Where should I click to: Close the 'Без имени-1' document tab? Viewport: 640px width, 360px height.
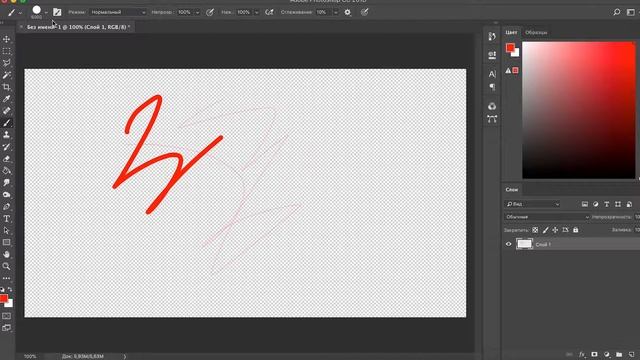pos(21,27)
